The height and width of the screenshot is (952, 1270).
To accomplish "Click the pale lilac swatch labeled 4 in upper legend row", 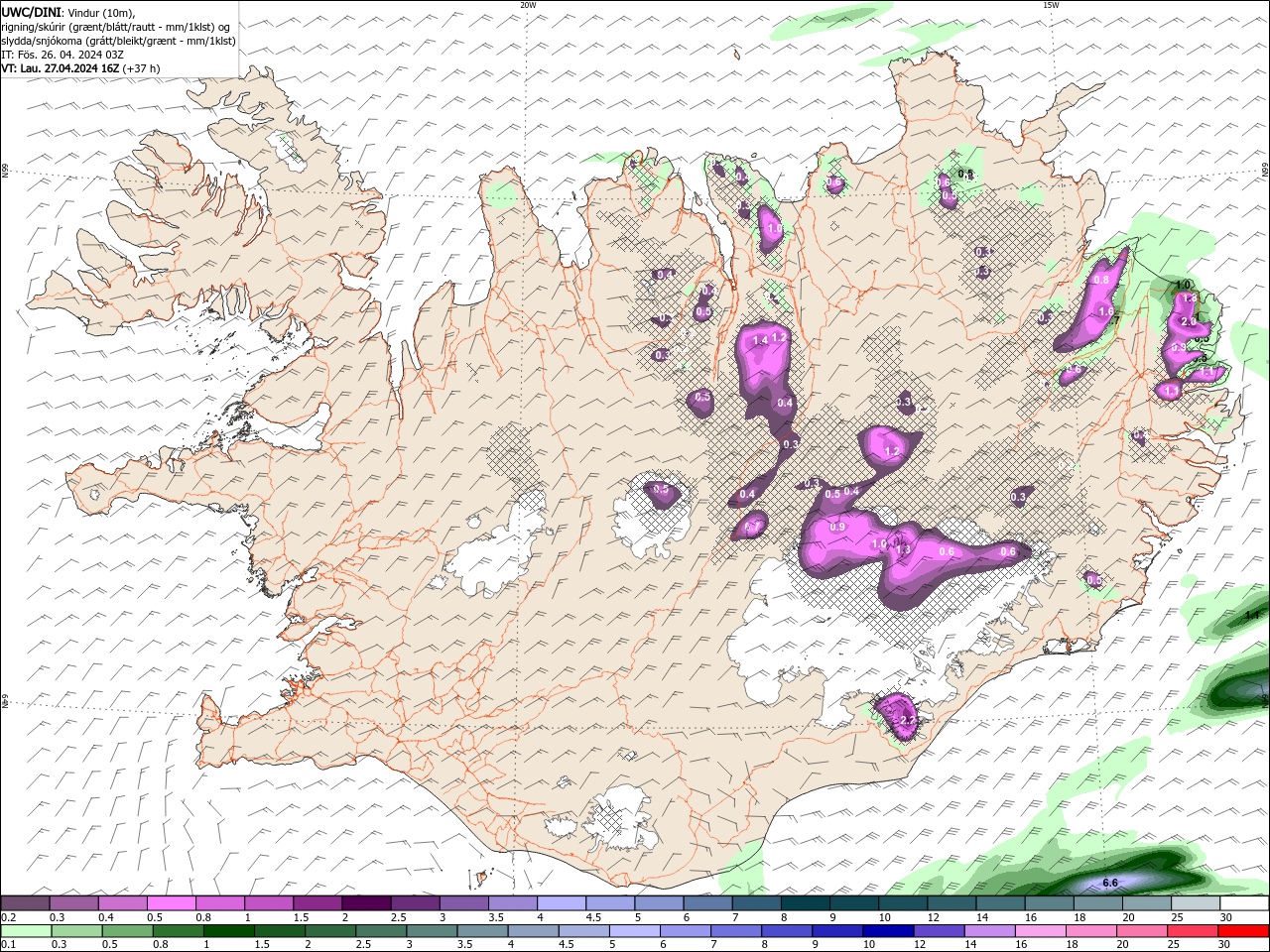I will click(x=560, y=903).
